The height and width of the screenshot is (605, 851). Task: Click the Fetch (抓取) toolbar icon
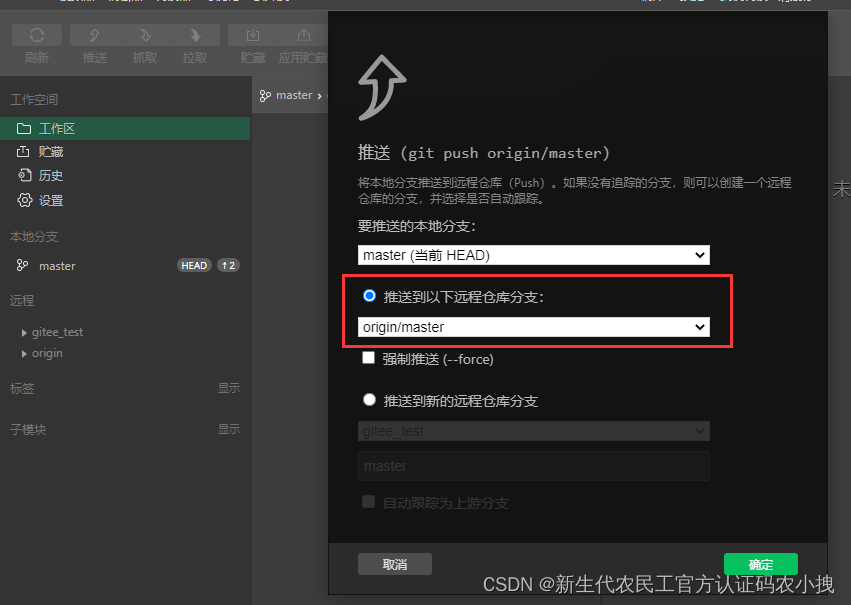tap(145, 36)
